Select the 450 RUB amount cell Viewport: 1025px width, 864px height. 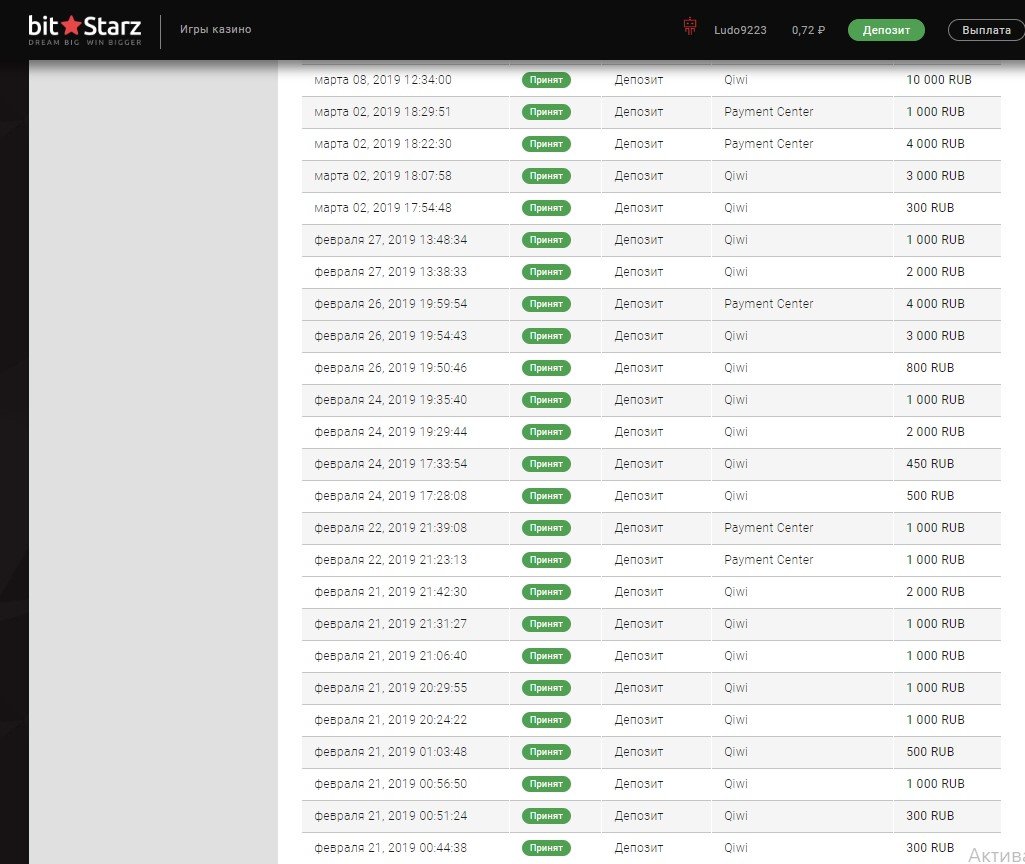pyautogui.click(x=930, y=464)
